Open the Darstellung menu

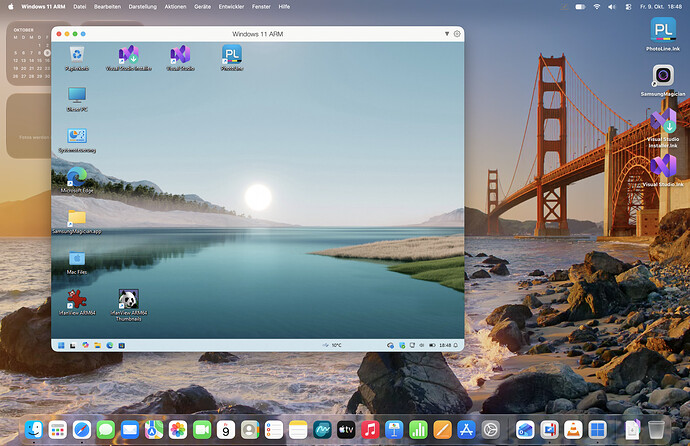(143, 7)
